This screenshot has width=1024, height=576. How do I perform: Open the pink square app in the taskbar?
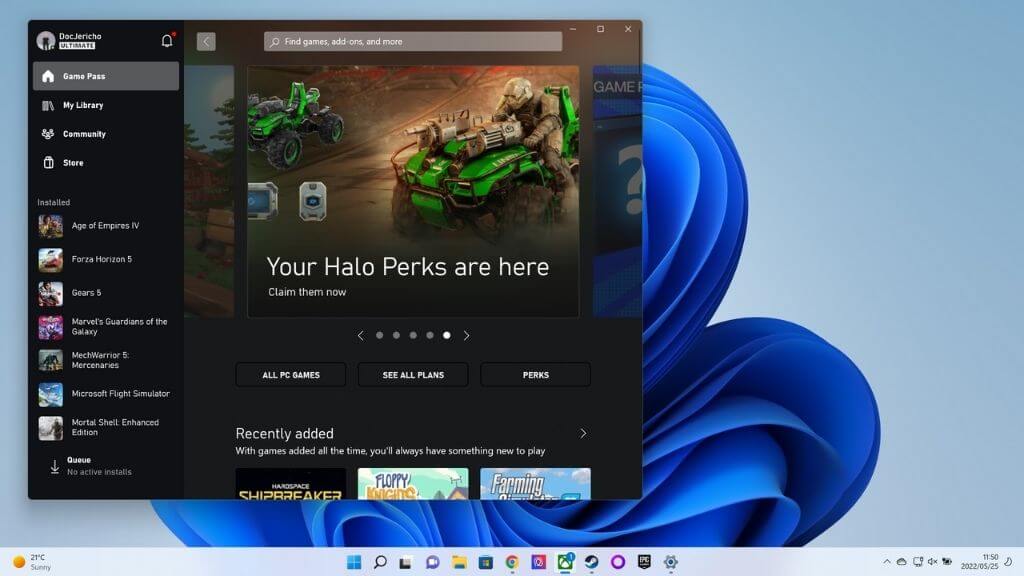[x=538, y=562]
